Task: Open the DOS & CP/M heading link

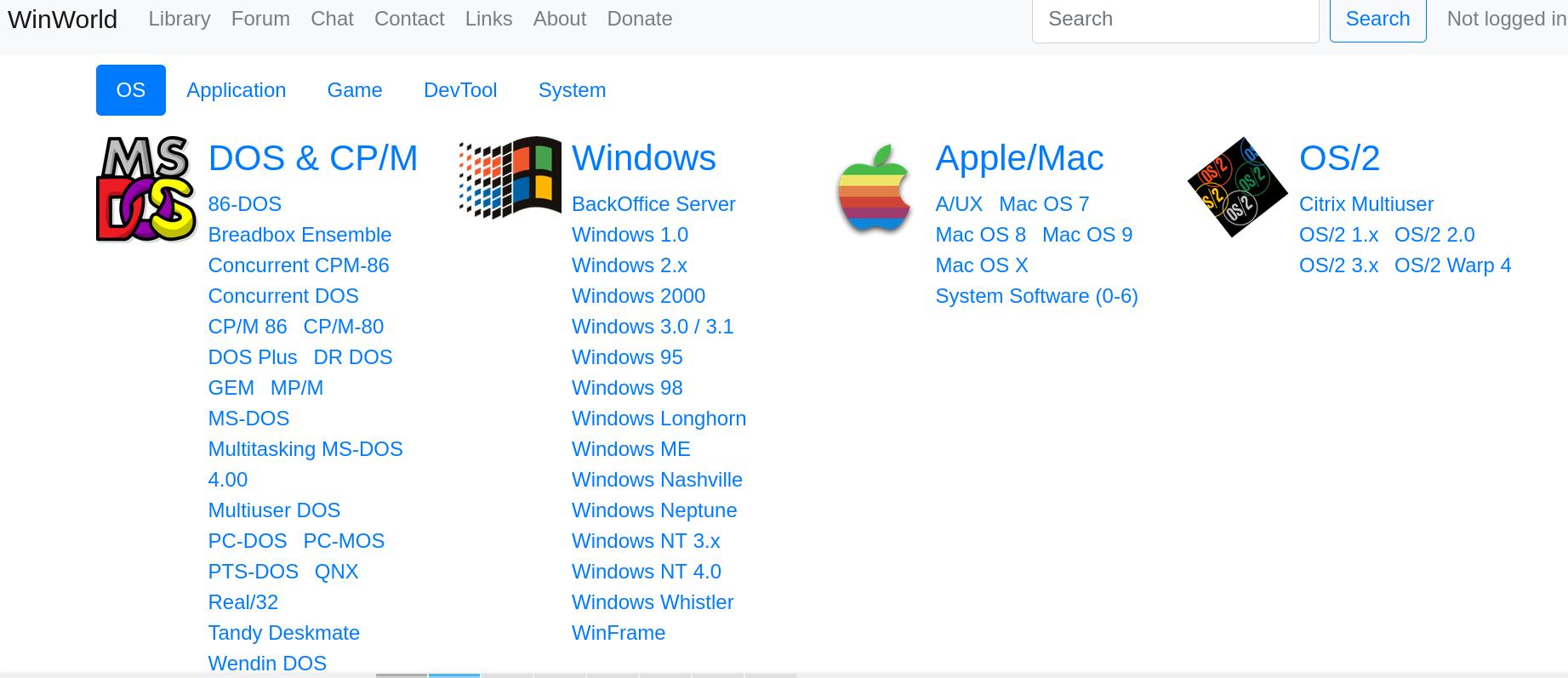Action: pos(313,158)
